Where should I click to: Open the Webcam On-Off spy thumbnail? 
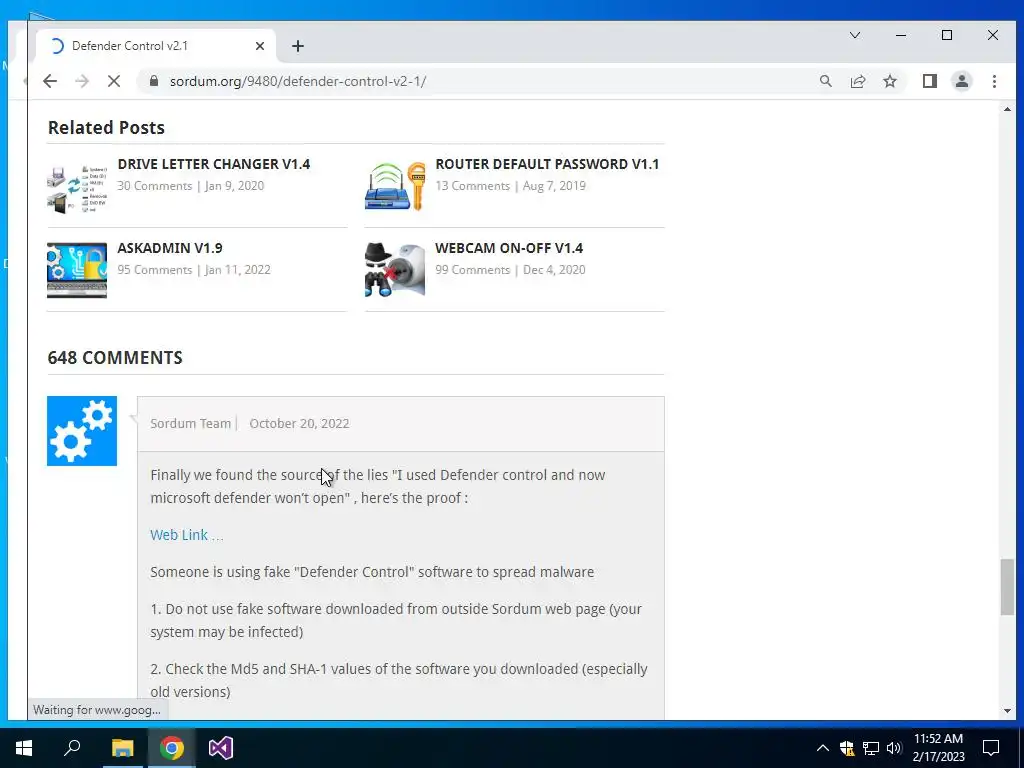[x=395, y=270]
